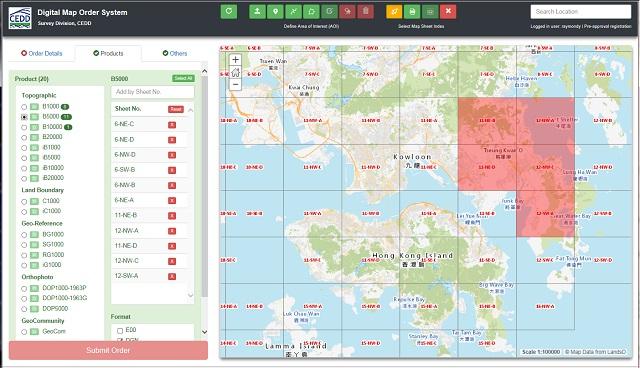This screenshot has height=368, width=640.
Task: Select the B1000 product radio button
Action: pyautogui.click(x=24, y=107)
